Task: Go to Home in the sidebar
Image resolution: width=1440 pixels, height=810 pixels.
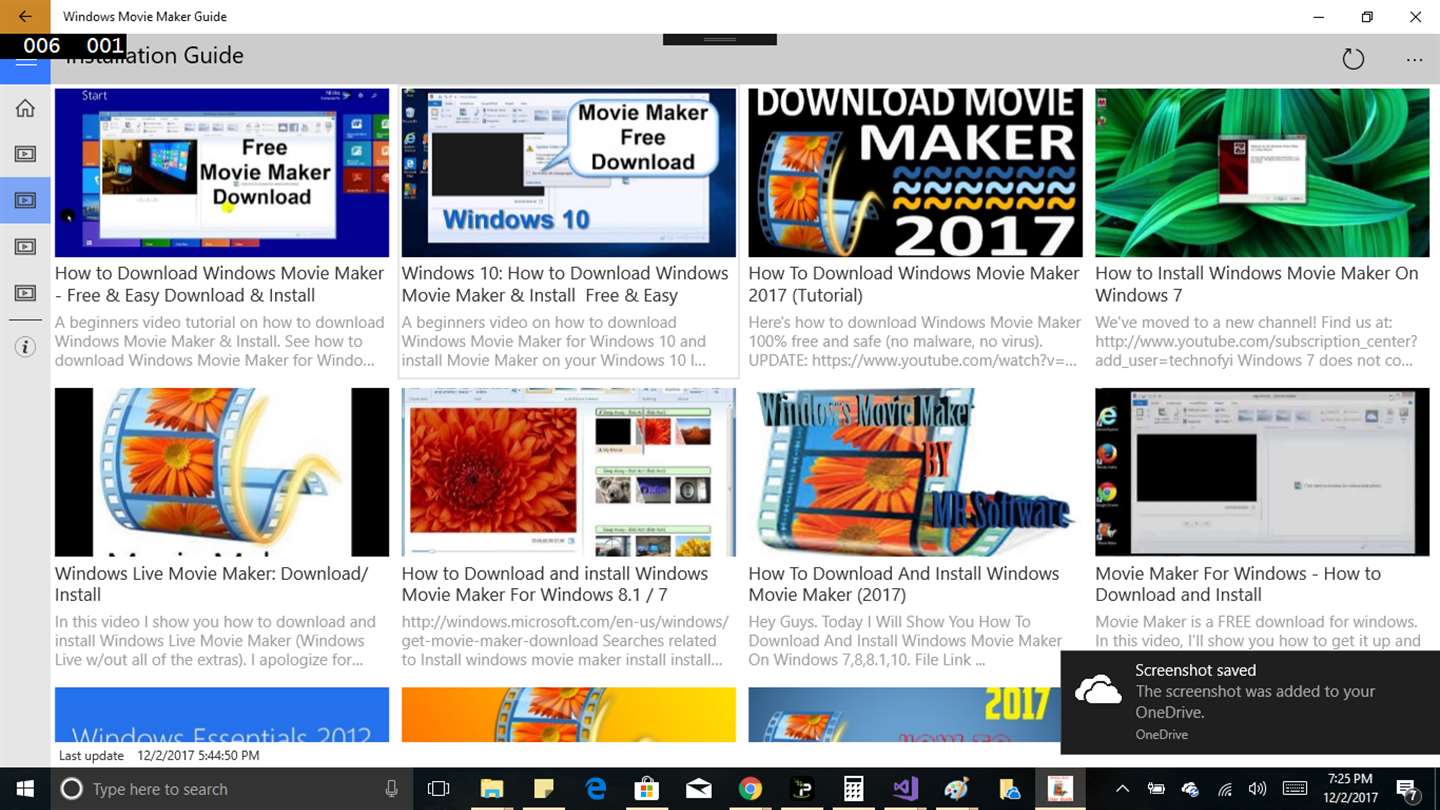Action: pos(25,108)
